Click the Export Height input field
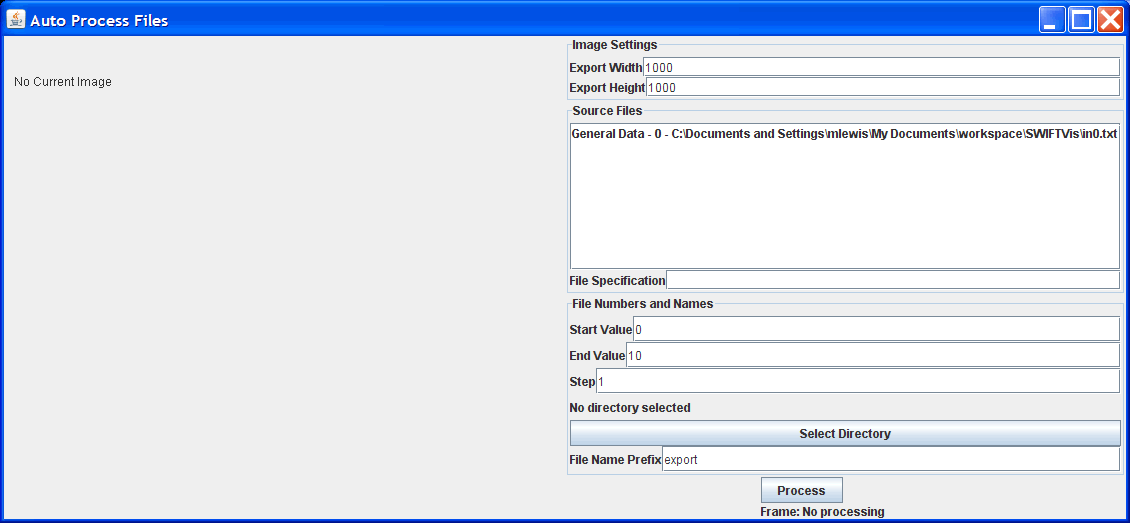The height and width of the screenshot is (523, 1130). (883, 87)
